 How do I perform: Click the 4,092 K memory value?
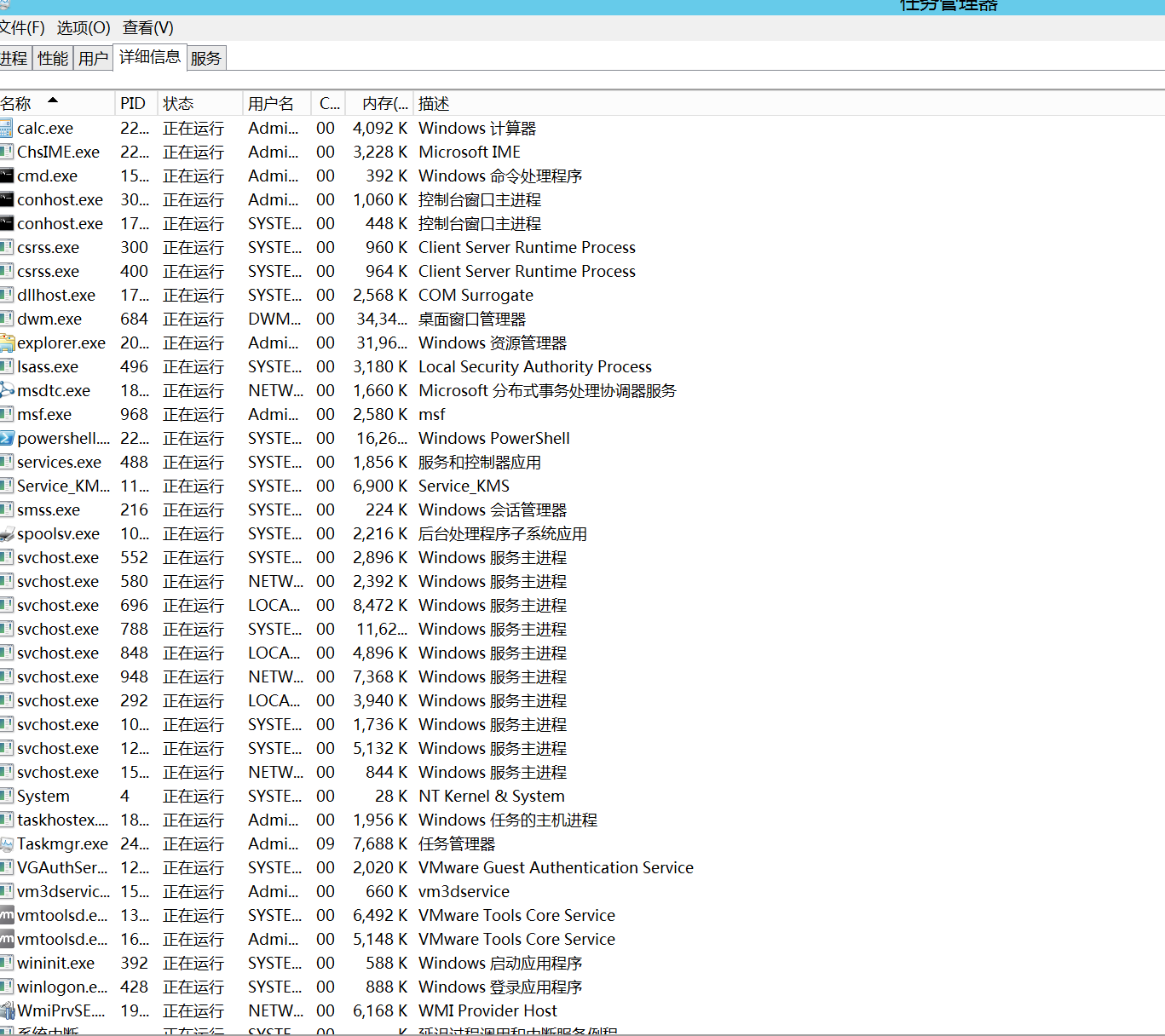click(x=380, y=129)
